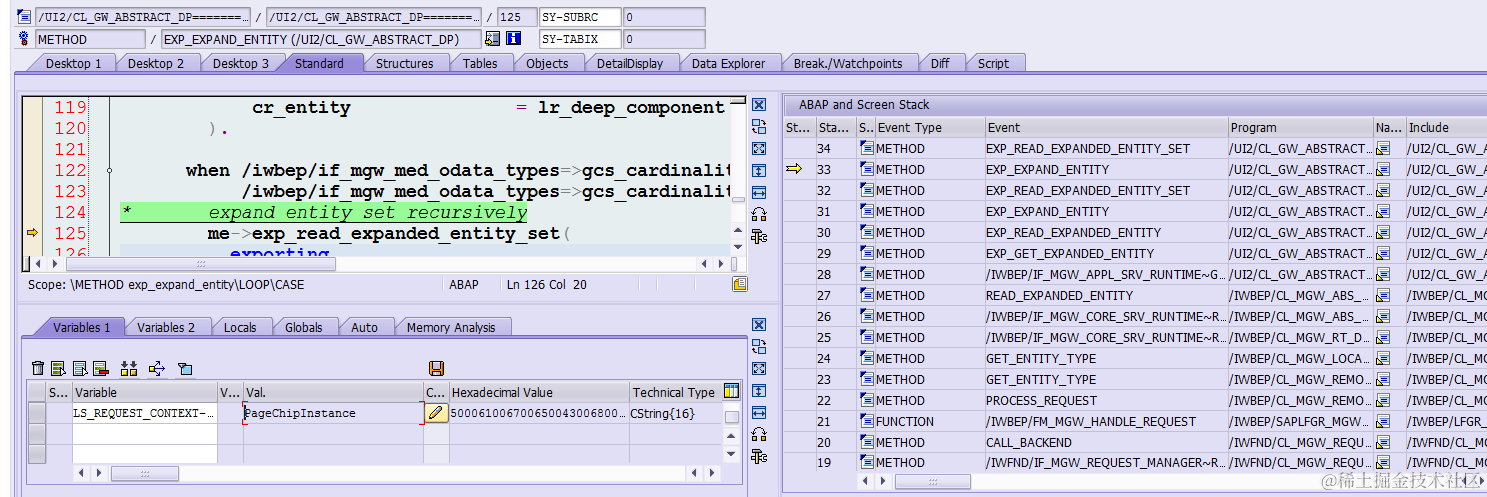
Task: Switch to the Desktop 3 tab
Action: click(x=241, y=63)
